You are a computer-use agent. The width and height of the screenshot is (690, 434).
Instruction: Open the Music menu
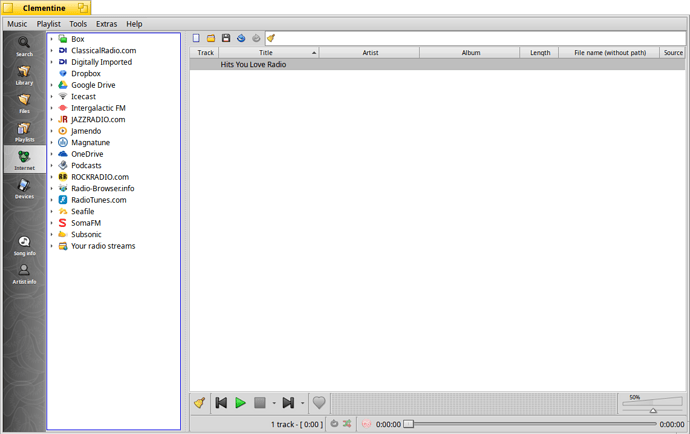point(17,24)
